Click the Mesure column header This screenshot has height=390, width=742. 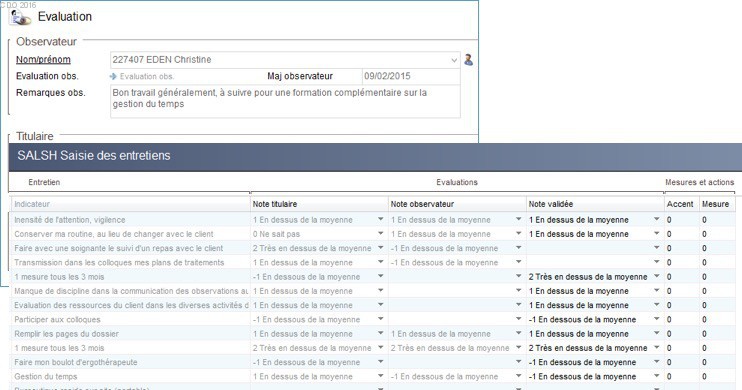(716, 204)
